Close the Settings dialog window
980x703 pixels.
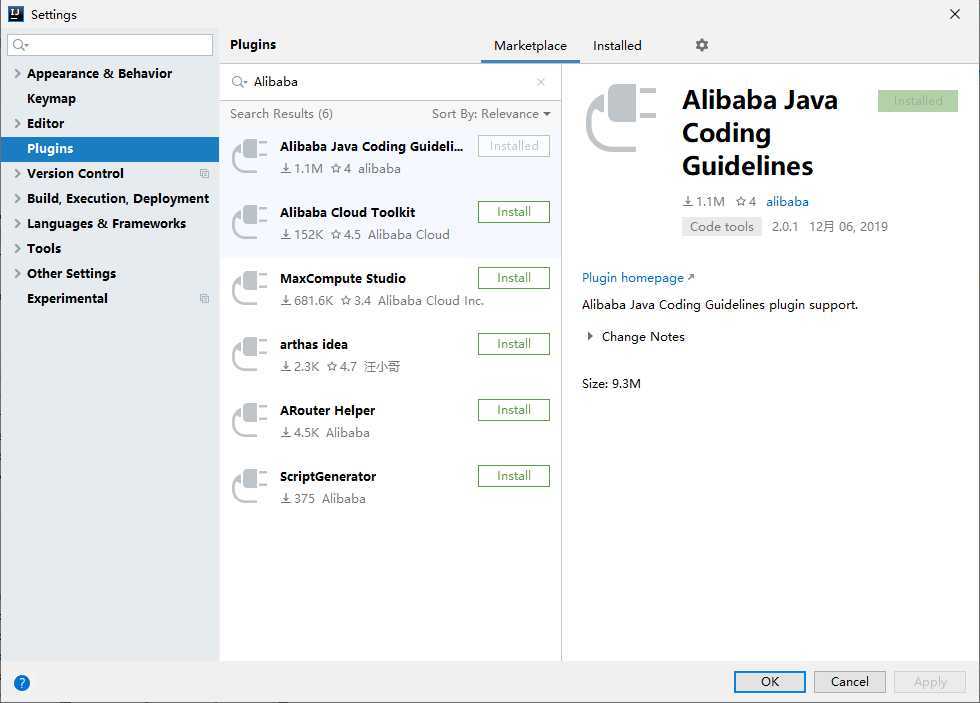(954, 14)
